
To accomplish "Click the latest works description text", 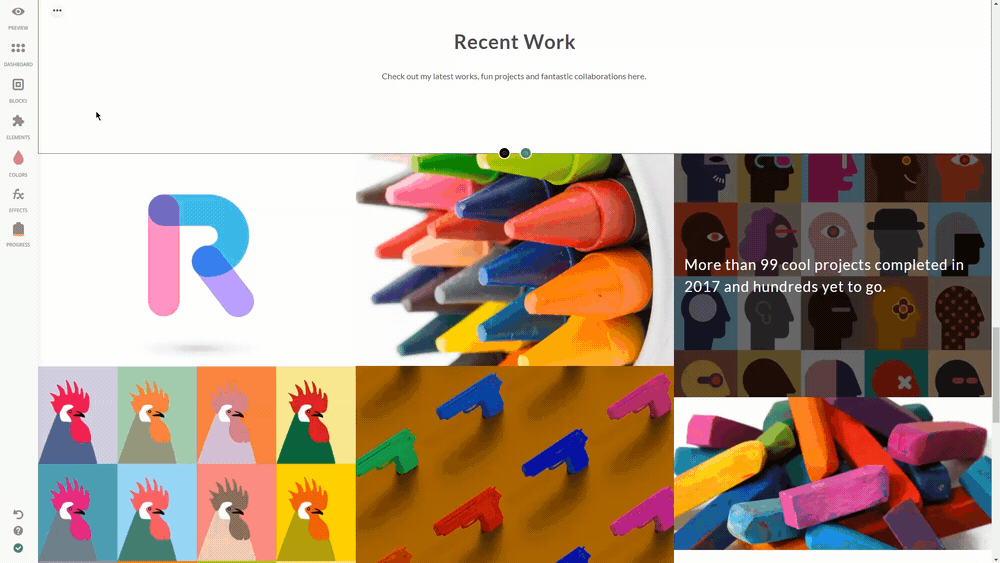I will (x=514, y=77).
